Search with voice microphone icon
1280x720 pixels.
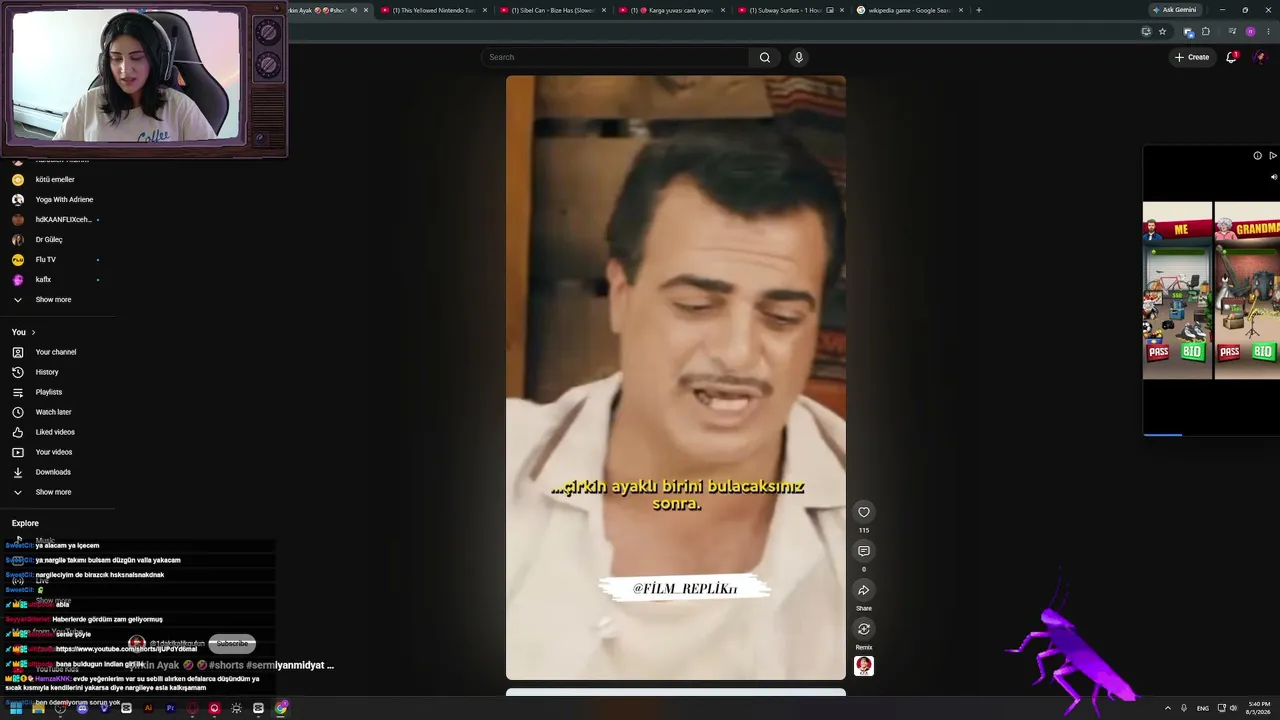798,57
